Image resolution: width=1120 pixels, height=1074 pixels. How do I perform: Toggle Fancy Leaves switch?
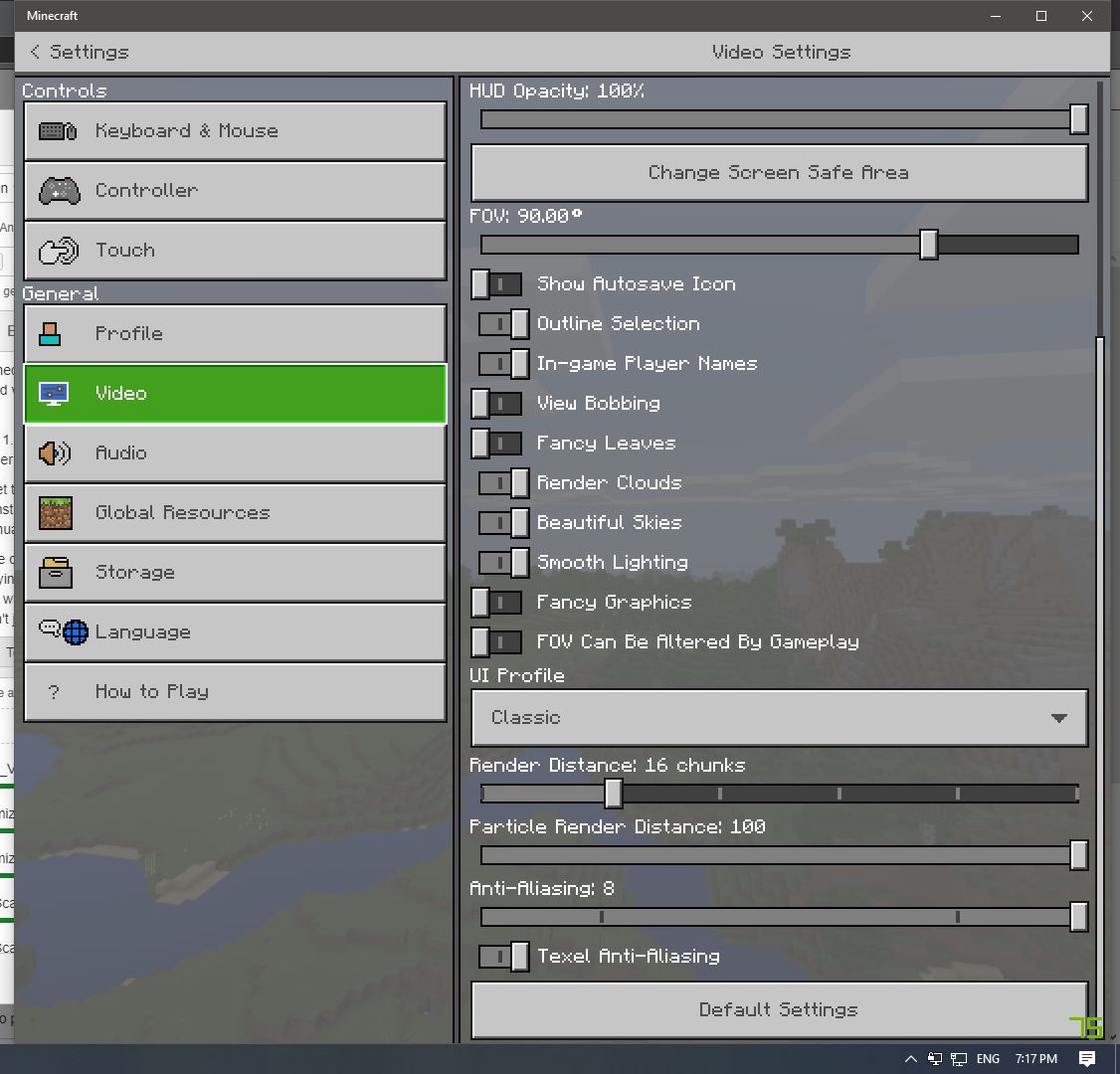pyautogui.click(x=496, y=444)
